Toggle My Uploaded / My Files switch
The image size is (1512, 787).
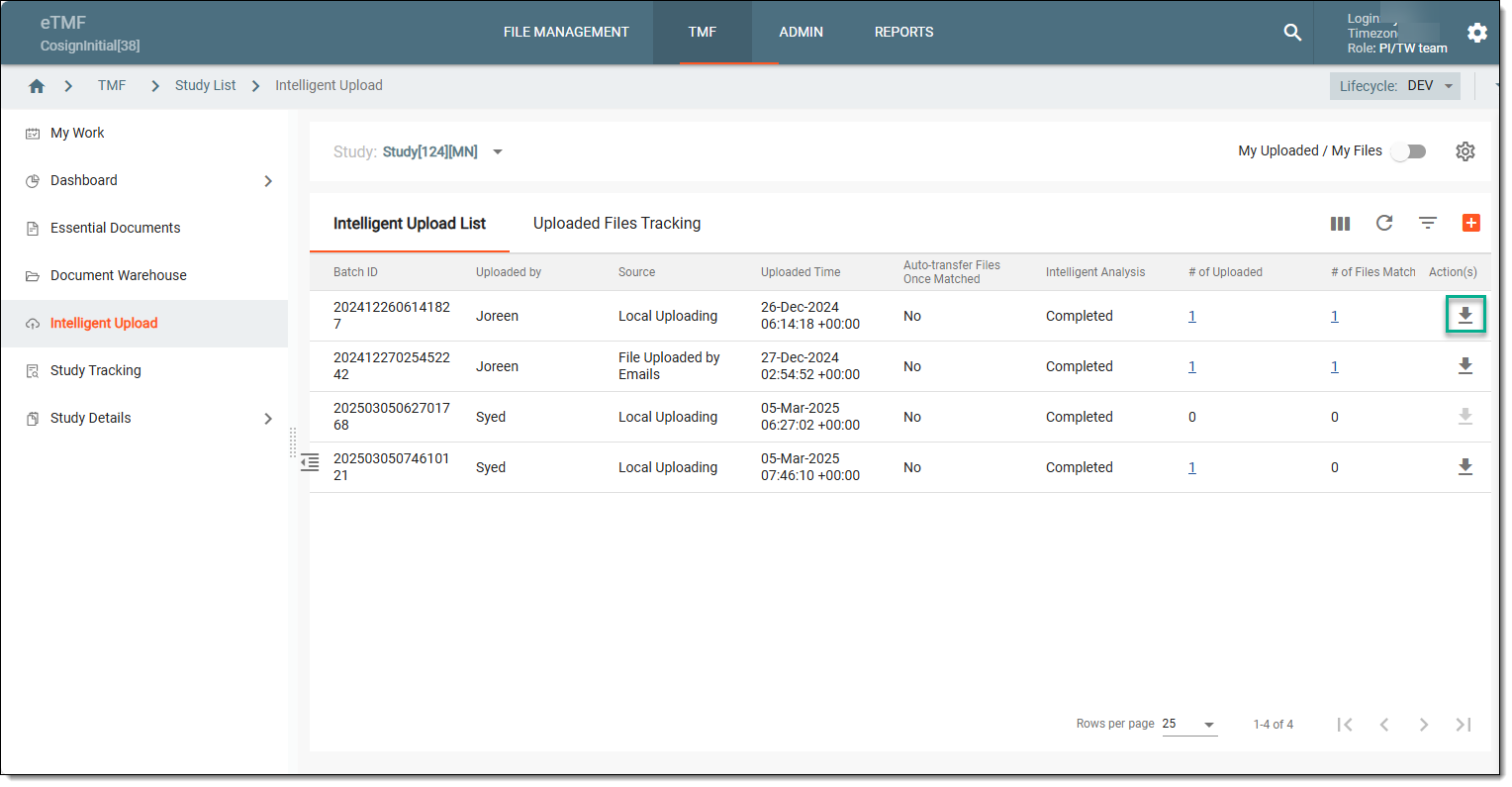click(1409, 151)
